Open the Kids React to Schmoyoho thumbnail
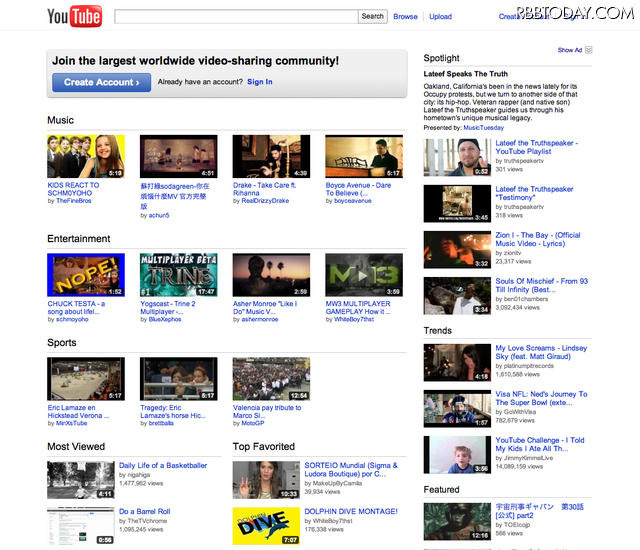 coord(86,156)
